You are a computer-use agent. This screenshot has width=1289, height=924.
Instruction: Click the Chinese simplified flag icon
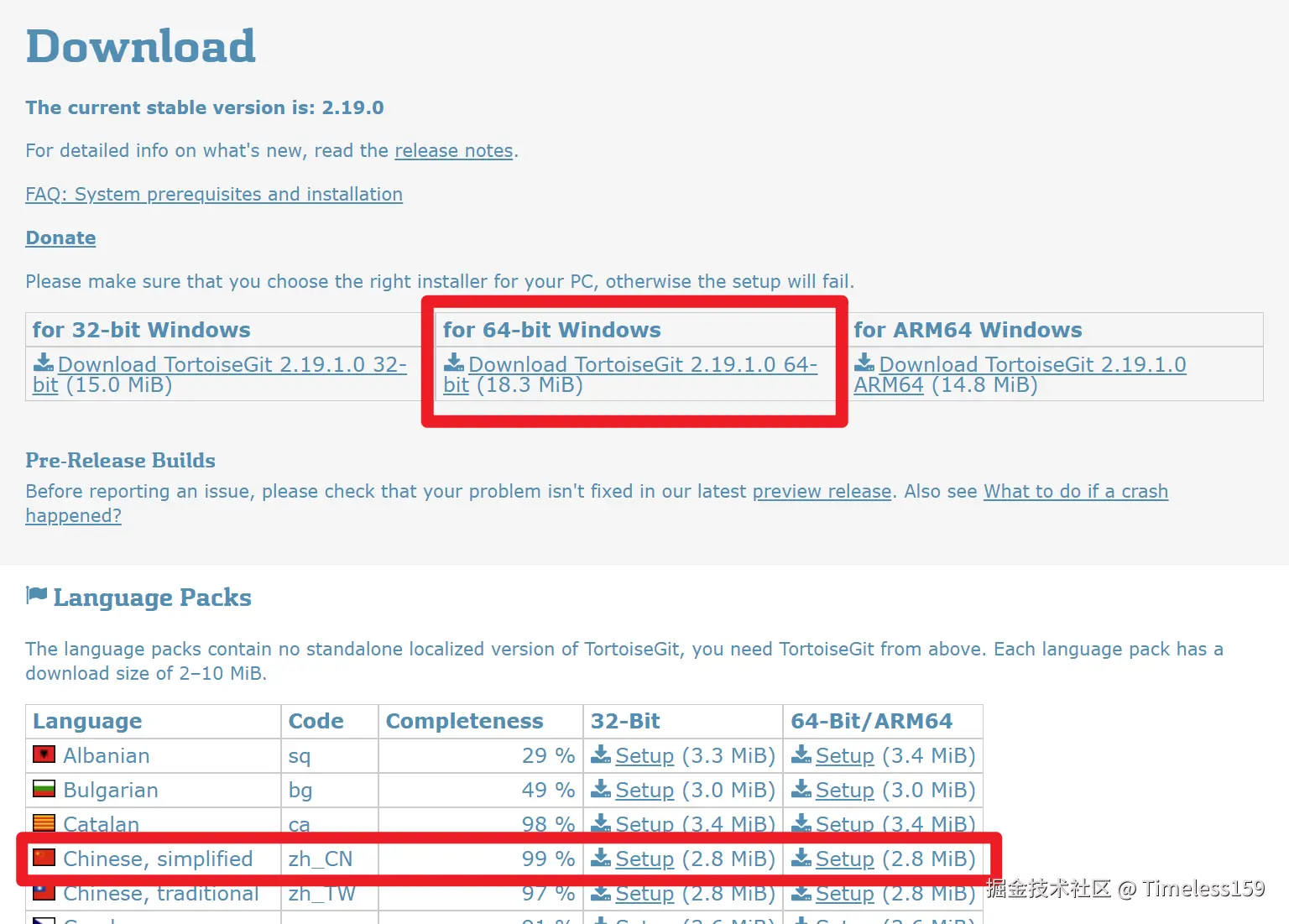pyautogui.click(x=44, y=858)
